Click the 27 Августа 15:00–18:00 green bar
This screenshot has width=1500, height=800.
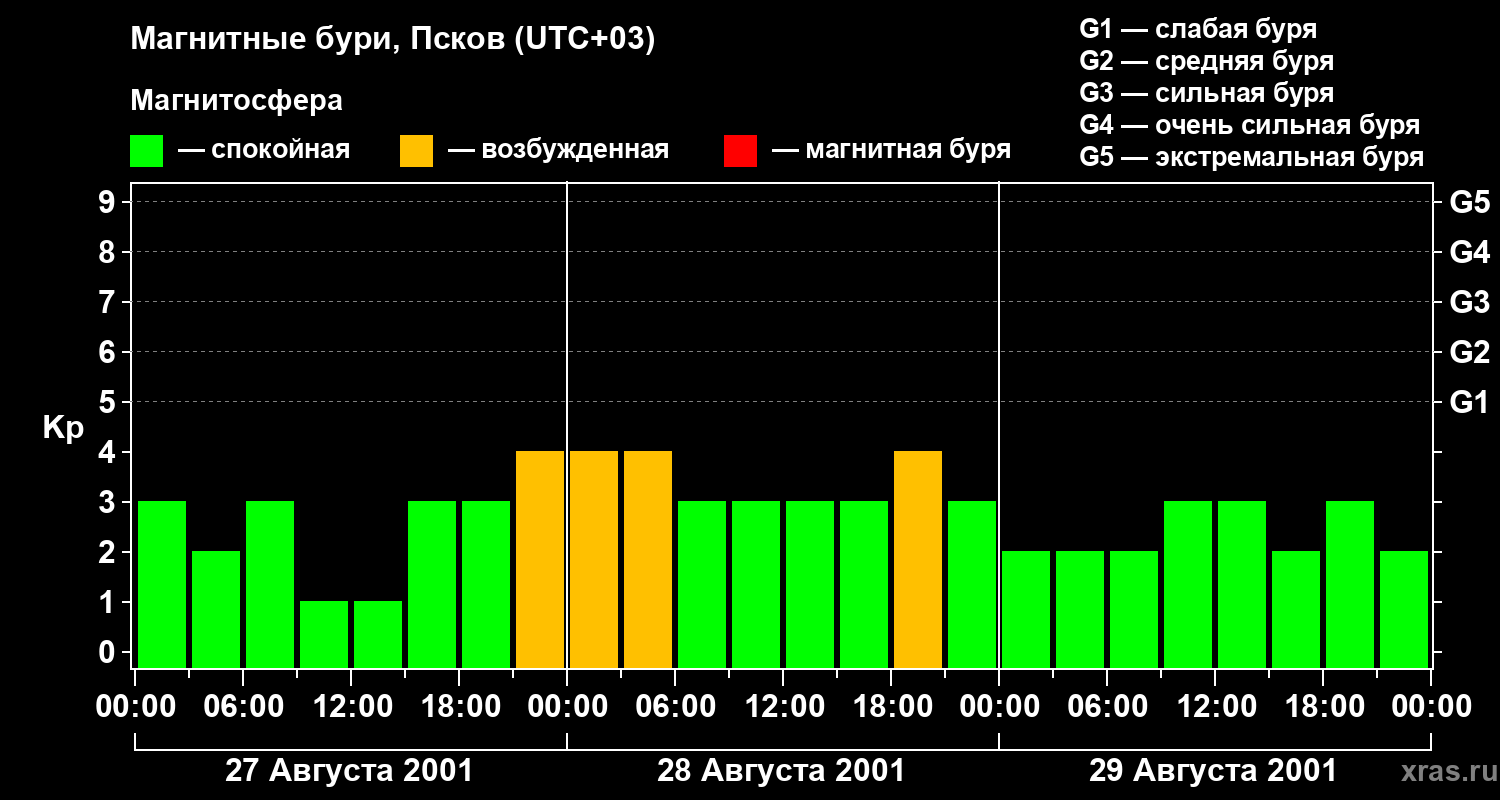point(432,585)
